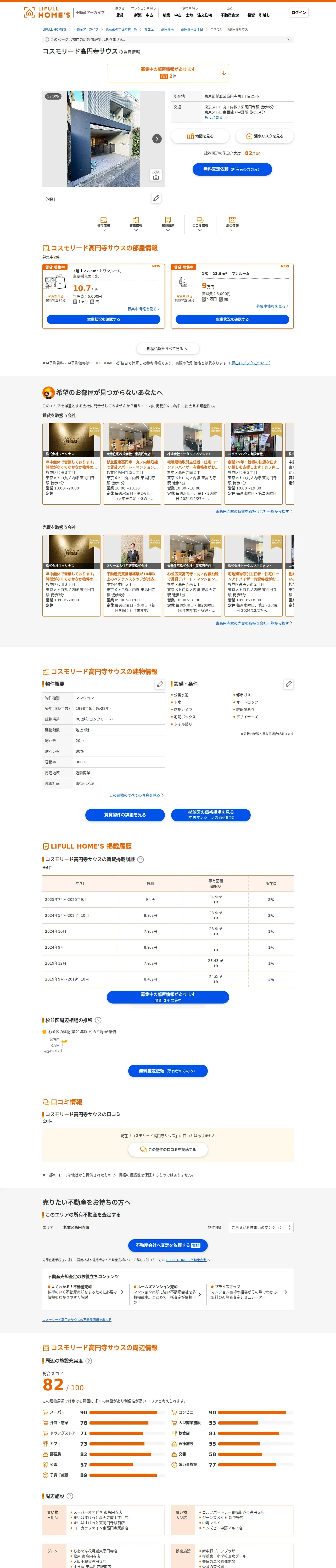Image resolution: width=336 pixels, height=1568 pixels.
Task: Click 浸水リスクを見る button
Action: 264,136
